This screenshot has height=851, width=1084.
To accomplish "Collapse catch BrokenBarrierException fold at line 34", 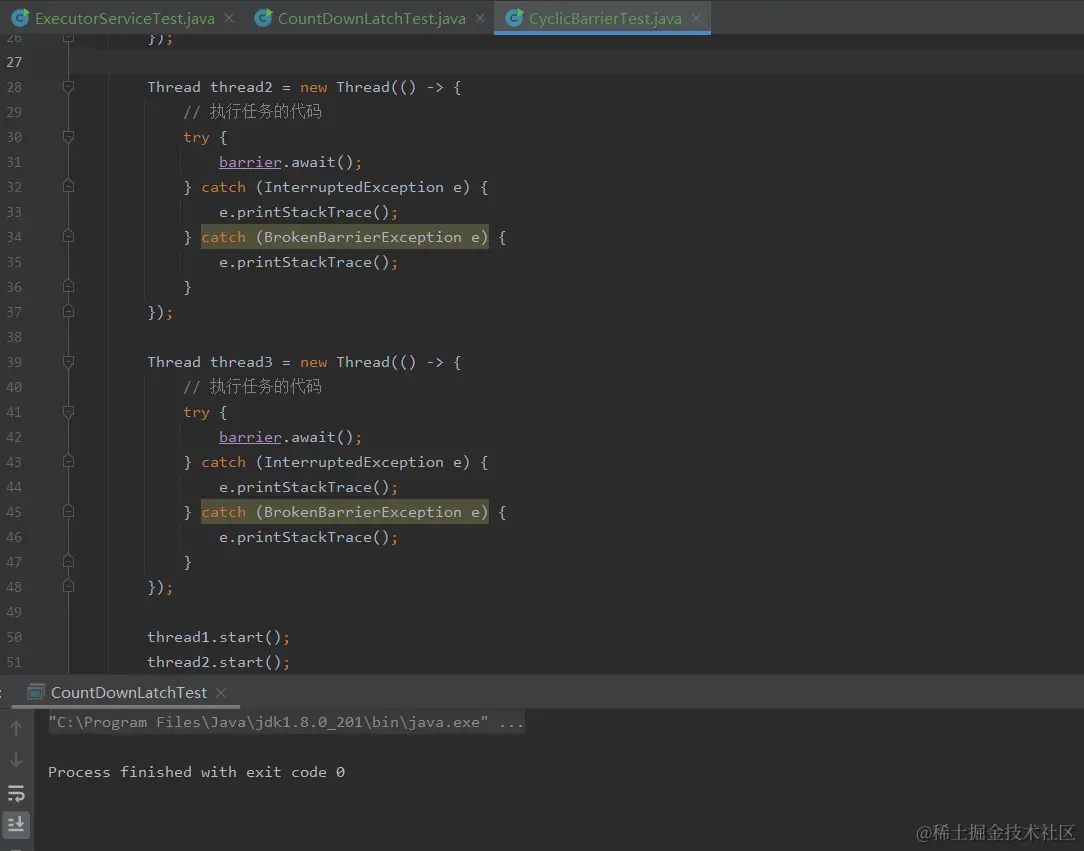I will point(68,236).
